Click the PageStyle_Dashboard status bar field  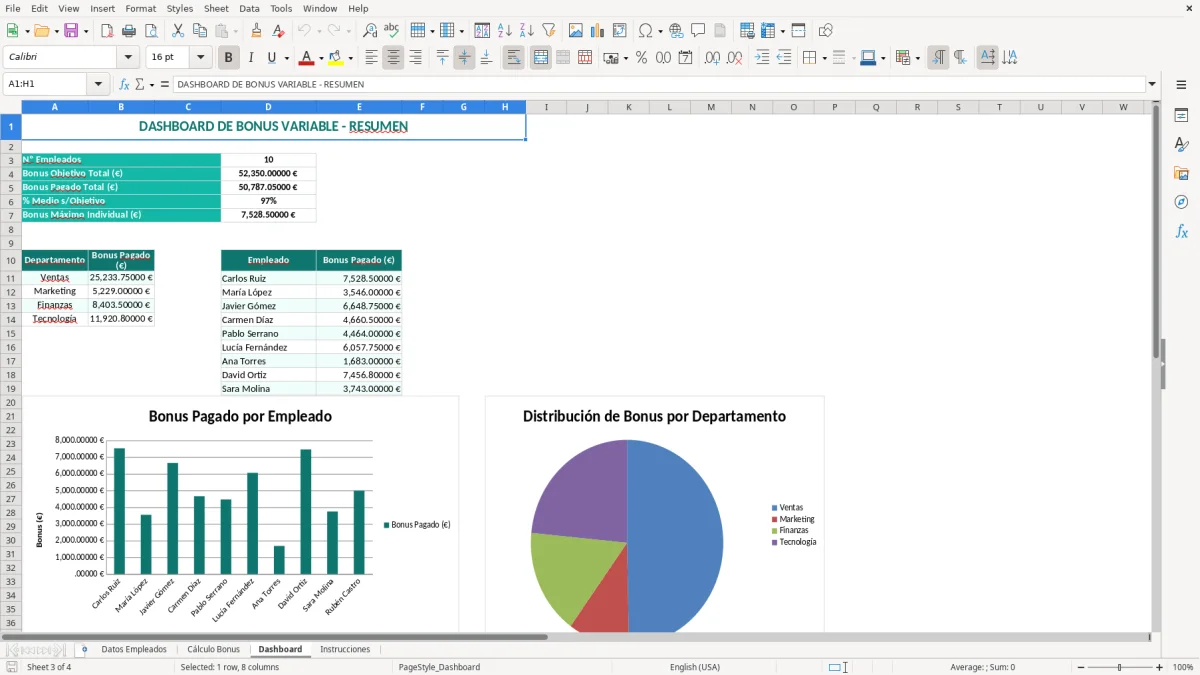coord(439,667)
